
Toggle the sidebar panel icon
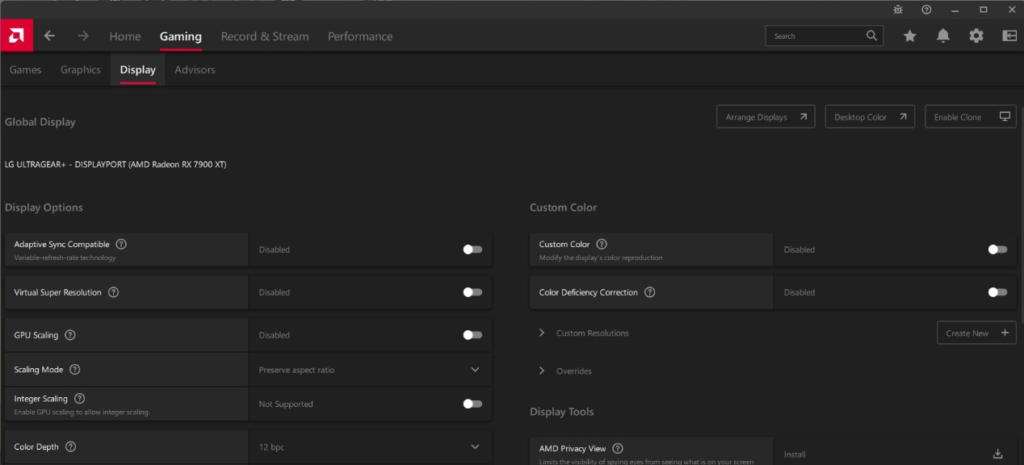[1007, 36]
